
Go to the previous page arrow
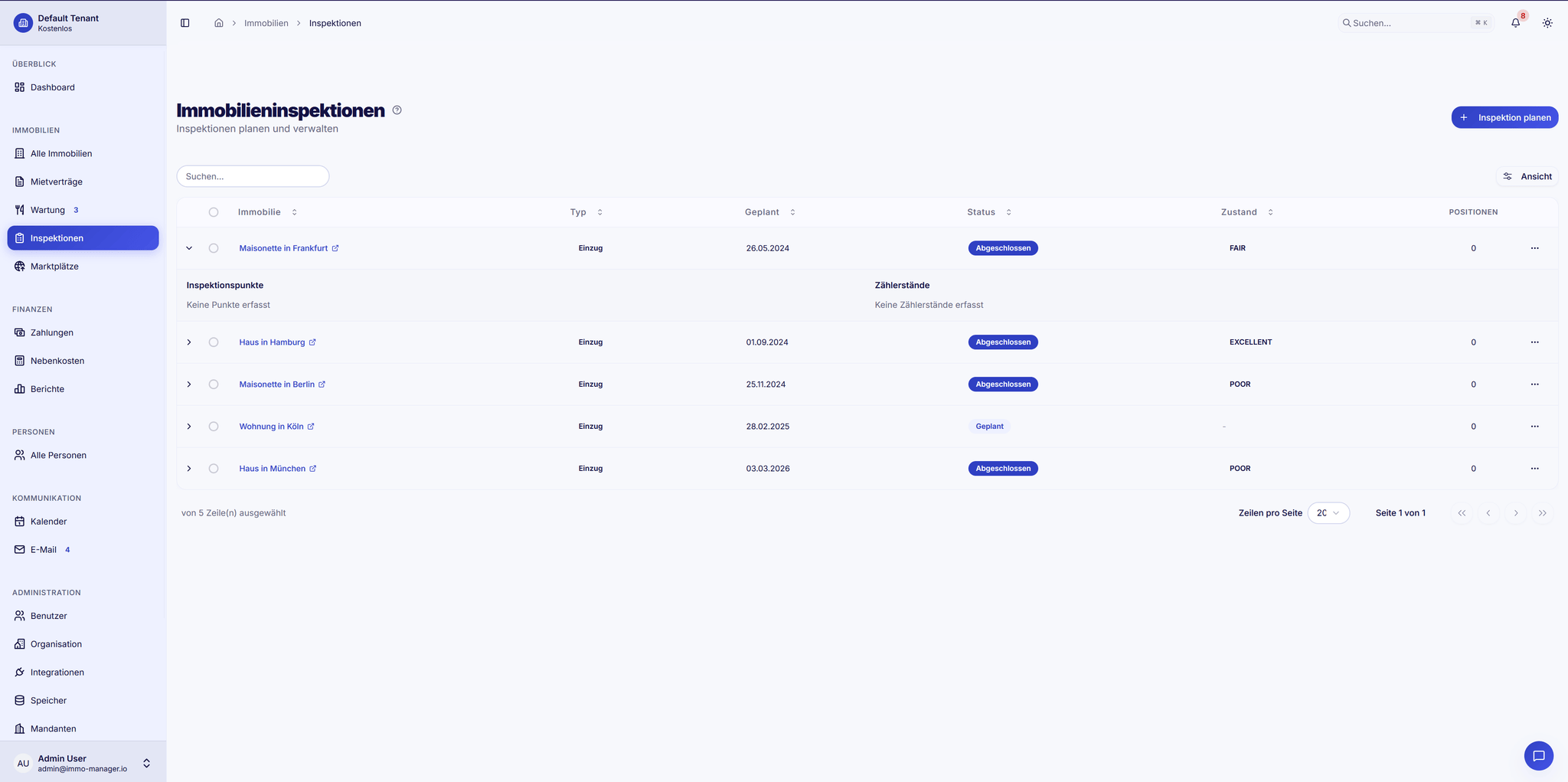pyautogui.click(x=1488, y=513)
